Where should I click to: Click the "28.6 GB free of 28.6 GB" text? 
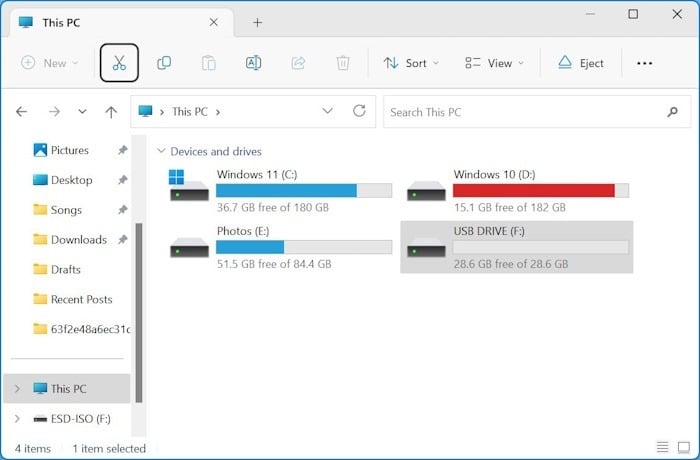pyautogui.click(x=511, y=264)
